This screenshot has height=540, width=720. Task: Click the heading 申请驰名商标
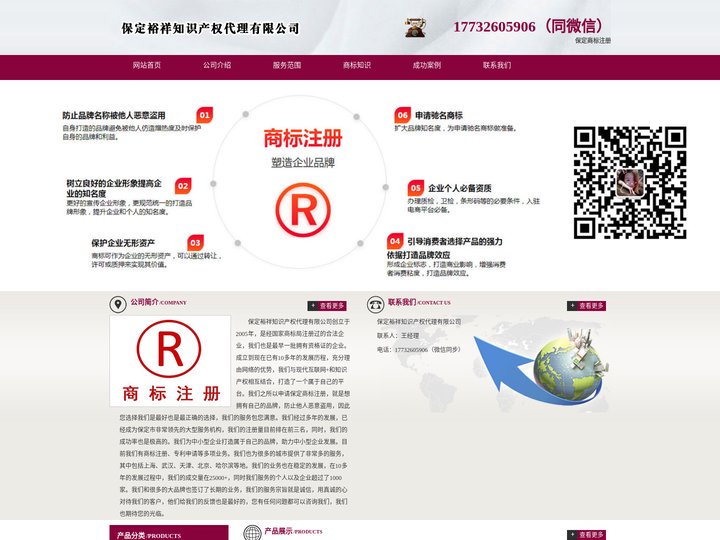tap(439, 115)
